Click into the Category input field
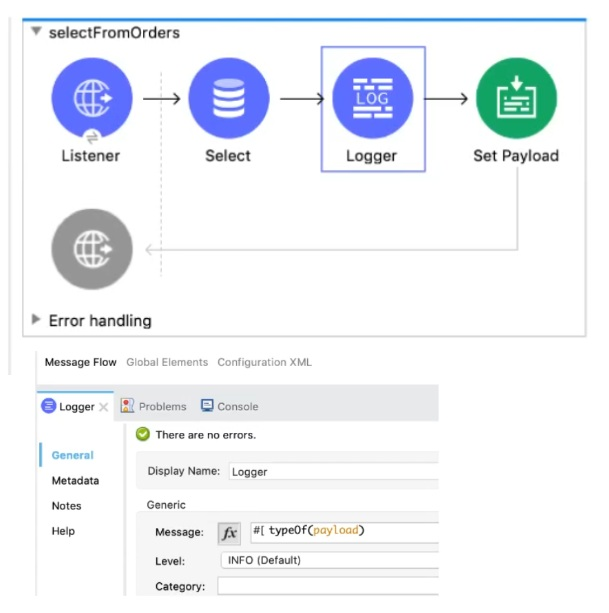The image size is (609, 613). pyautogui.click(x=330, y=586)
